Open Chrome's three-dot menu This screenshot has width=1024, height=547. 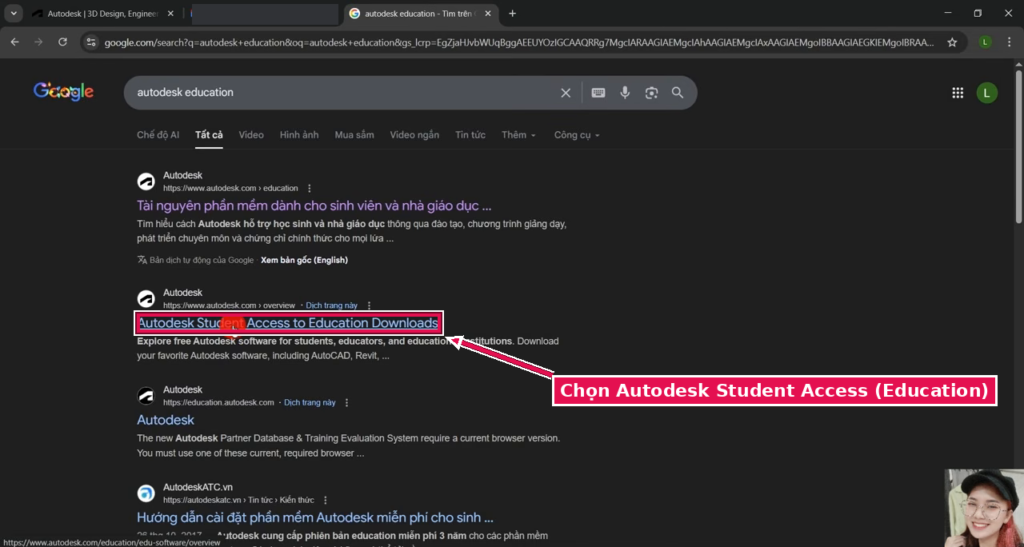coord(1009,42)
